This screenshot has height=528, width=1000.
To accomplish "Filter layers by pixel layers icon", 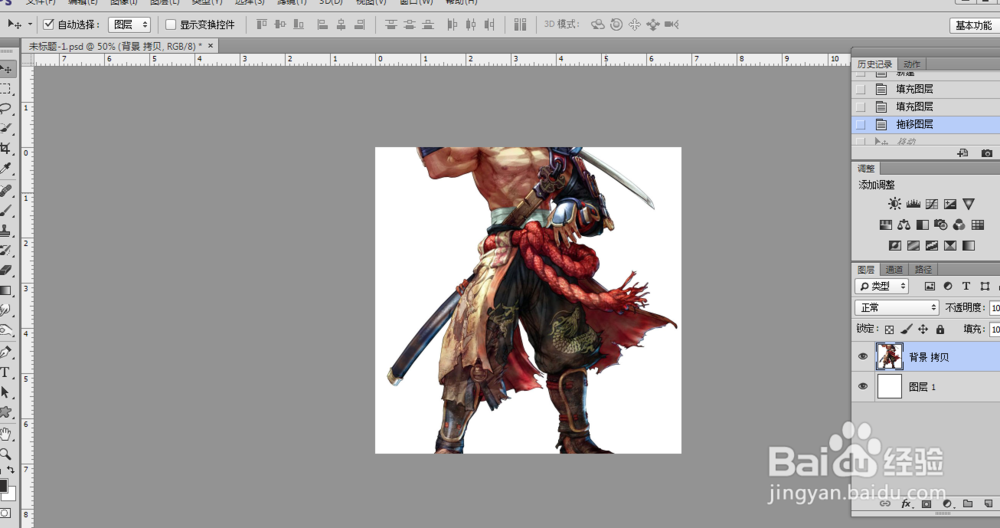I will (x=930, y=286).
